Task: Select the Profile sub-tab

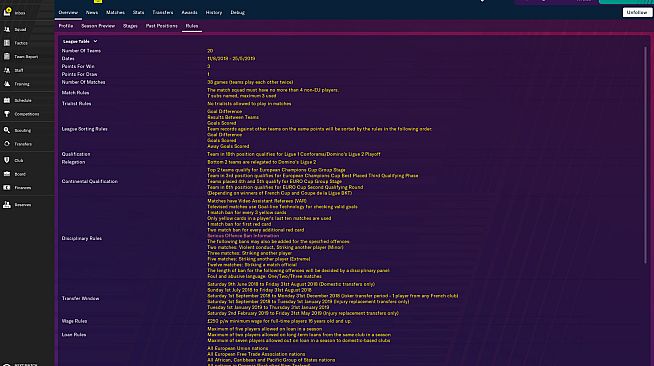Action: (66, 26)
